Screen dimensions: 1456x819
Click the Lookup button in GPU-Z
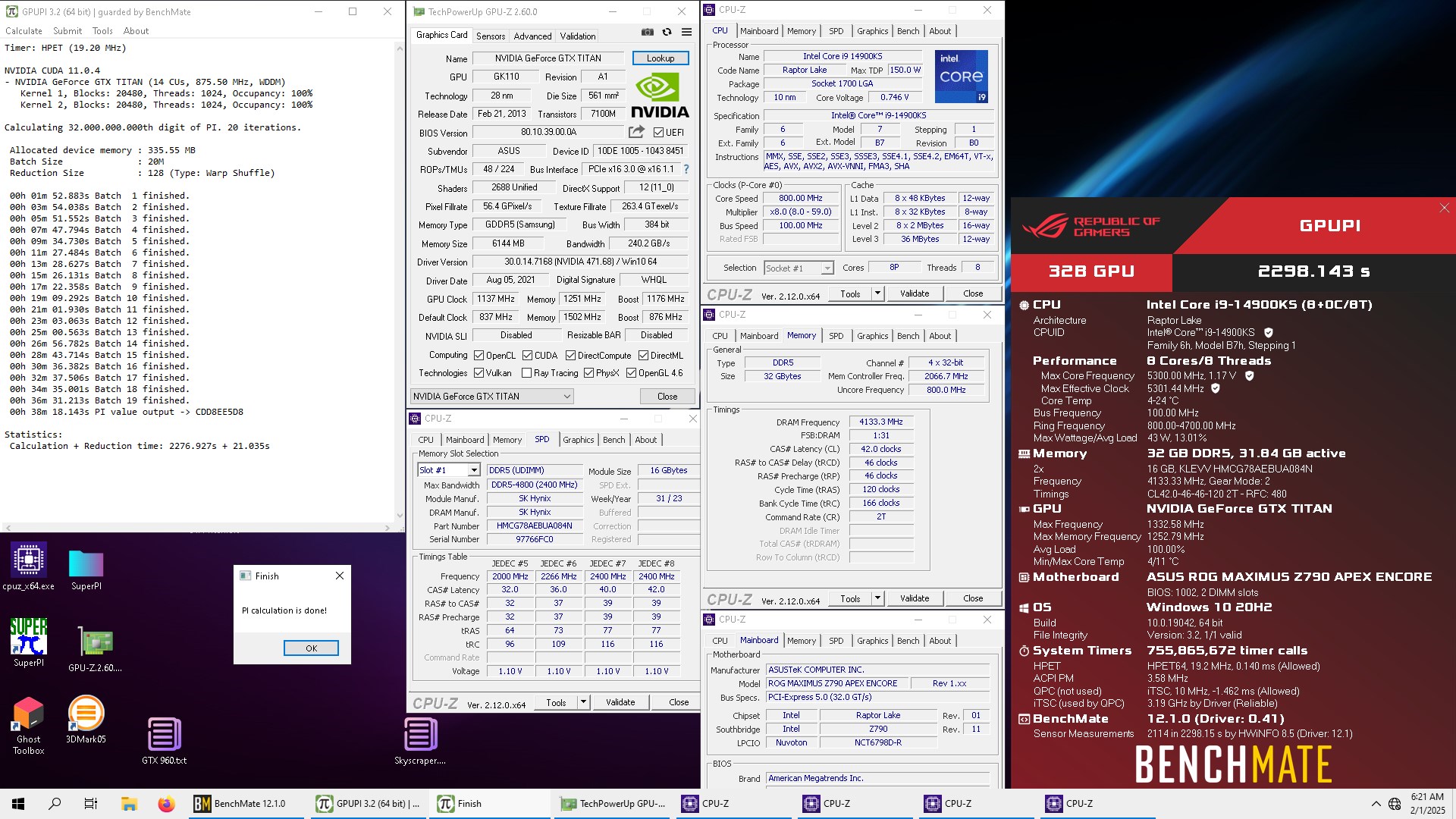(x=661, y=58)
